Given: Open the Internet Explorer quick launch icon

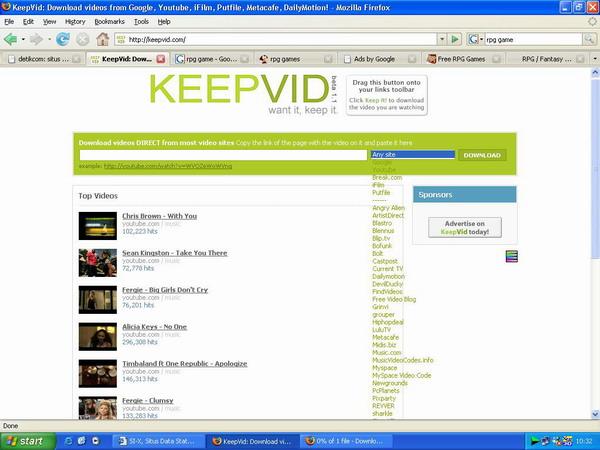Looking at the screenshot, I should click(x=68, y=441).
